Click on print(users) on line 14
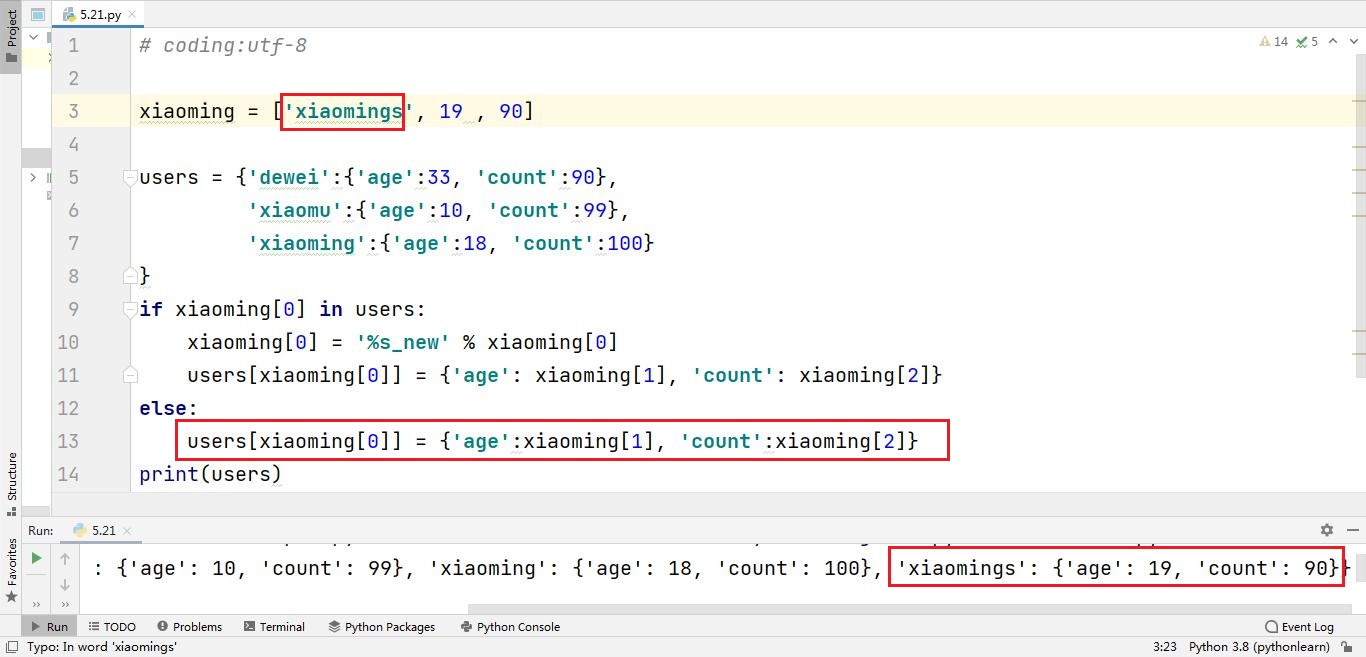Viewport: 1366px width, 657px height. (210, 474)
